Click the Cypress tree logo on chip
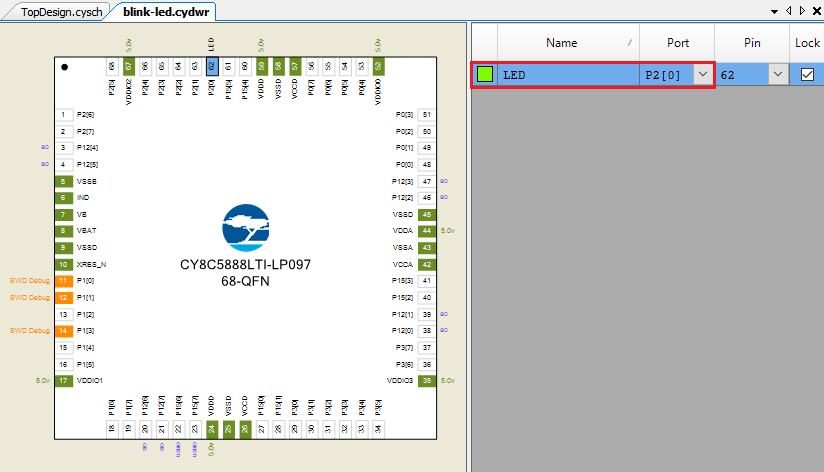 click(x=246, y=228)
